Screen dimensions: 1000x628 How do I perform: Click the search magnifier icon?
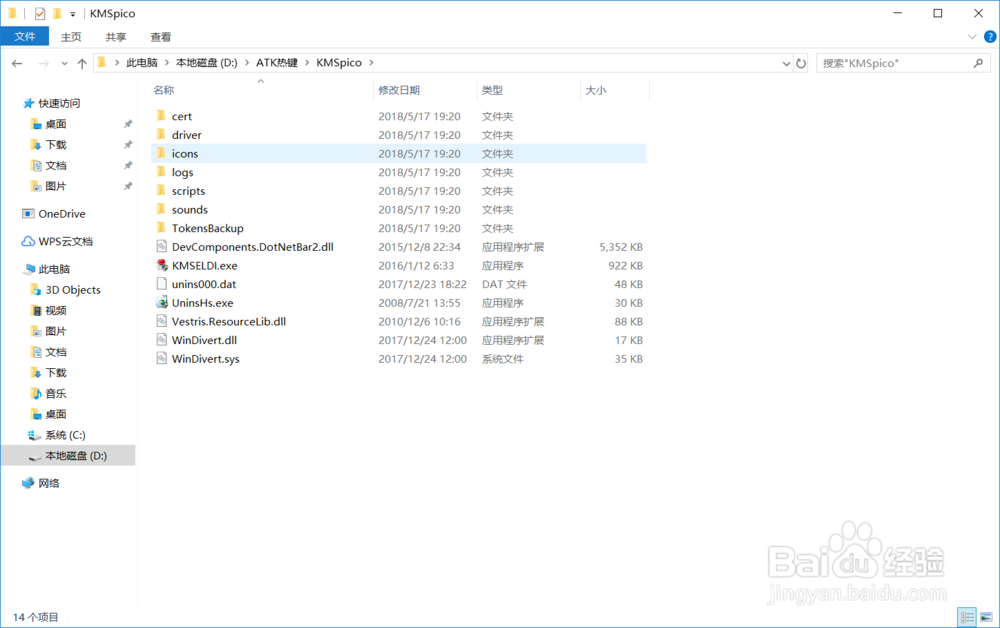[978, 63]
